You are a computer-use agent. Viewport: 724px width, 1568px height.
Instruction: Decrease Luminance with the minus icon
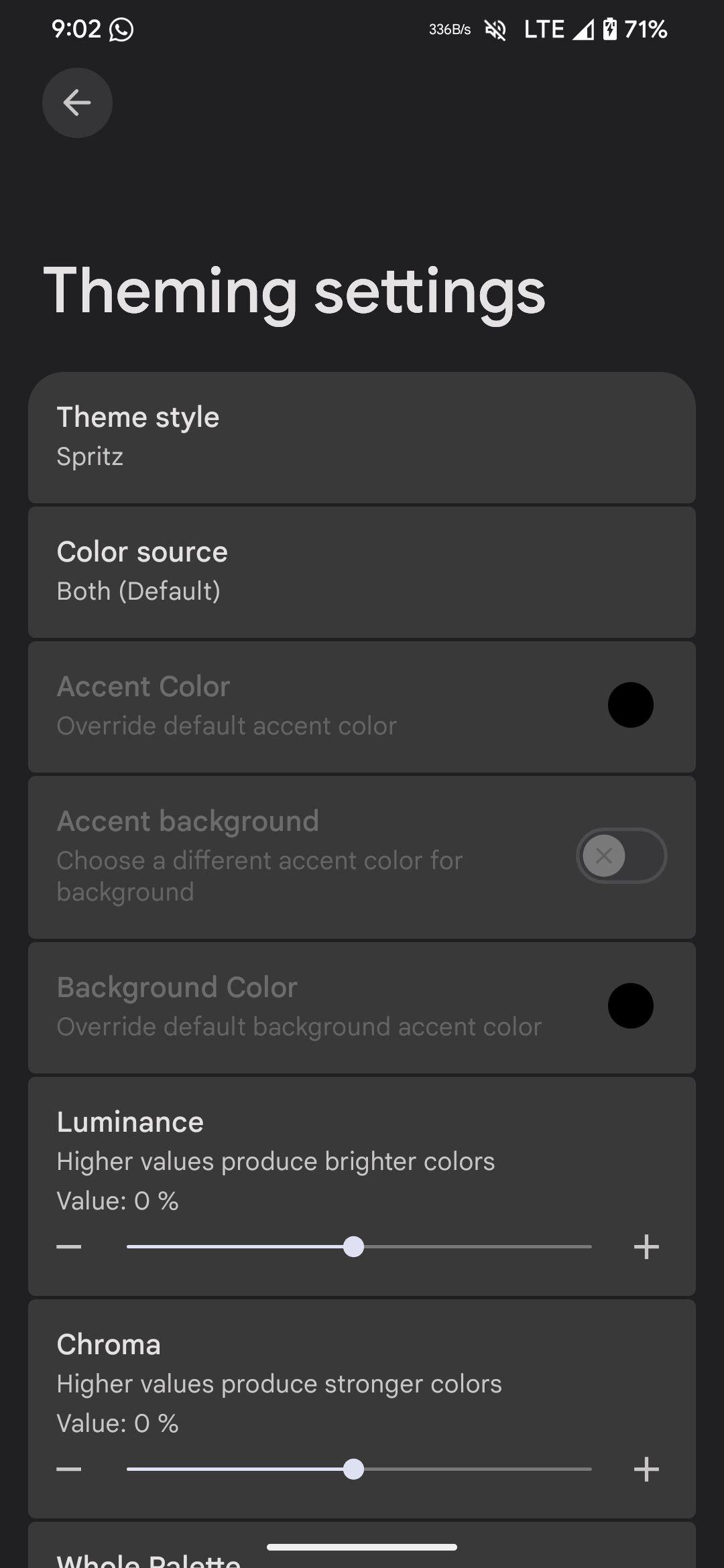[x=69, y=1247]
